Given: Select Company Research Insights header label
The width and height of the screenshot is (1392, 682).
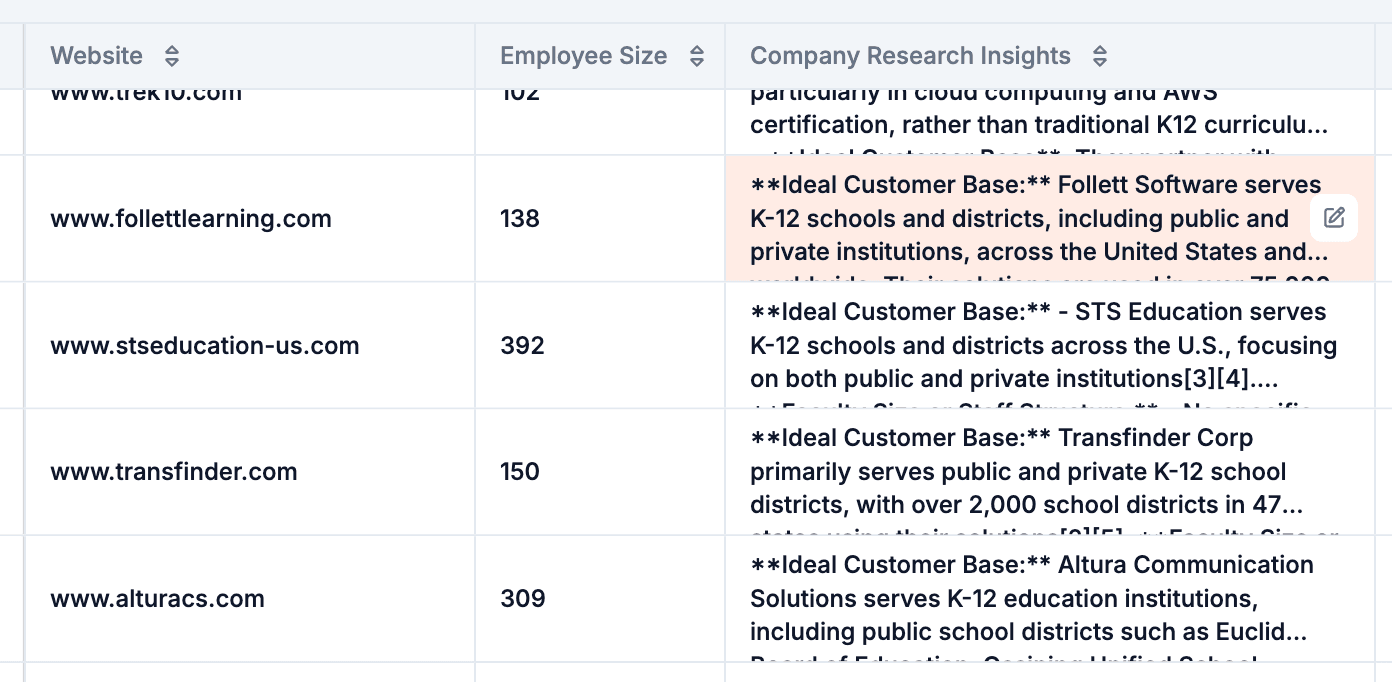Looking at the screenshot, I should (911, 56).
